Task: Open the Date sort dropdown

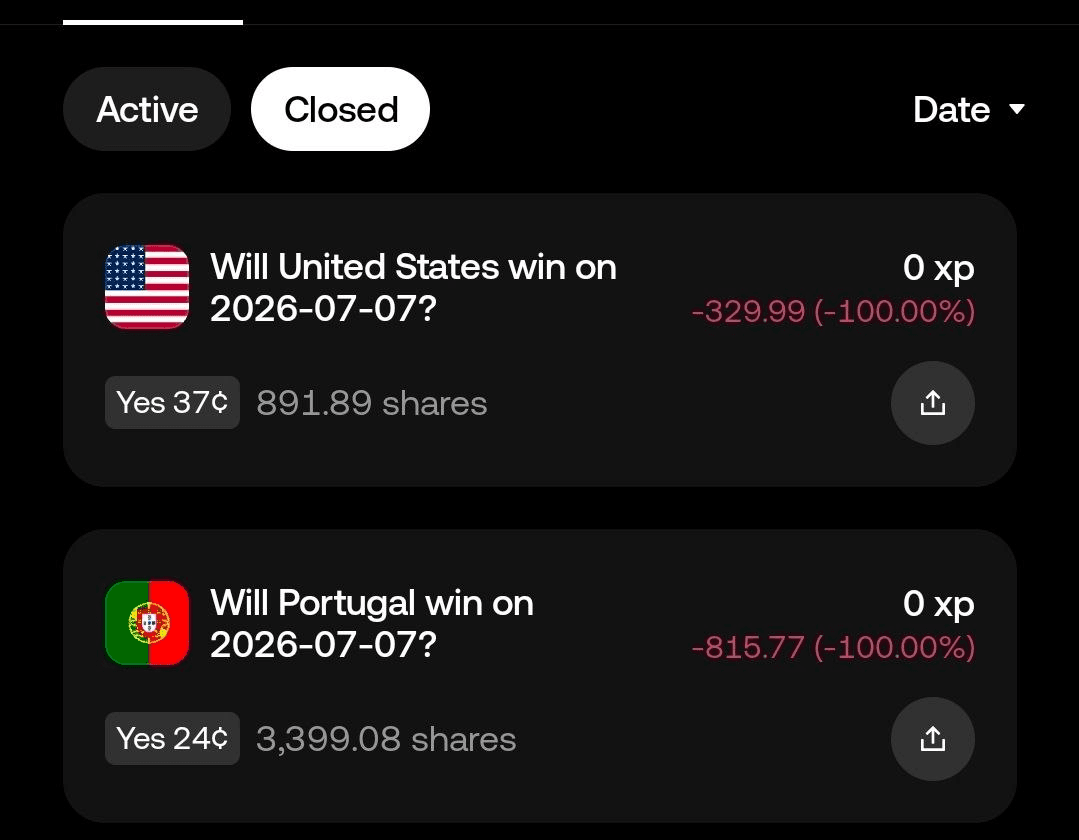Action: (968, 109)
